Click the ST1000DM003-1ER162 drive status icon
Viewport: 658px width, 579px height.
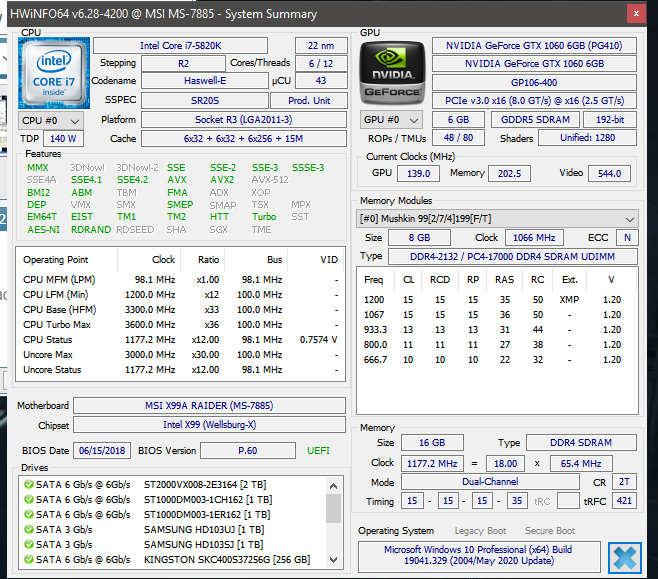click(x=29, y=514)
